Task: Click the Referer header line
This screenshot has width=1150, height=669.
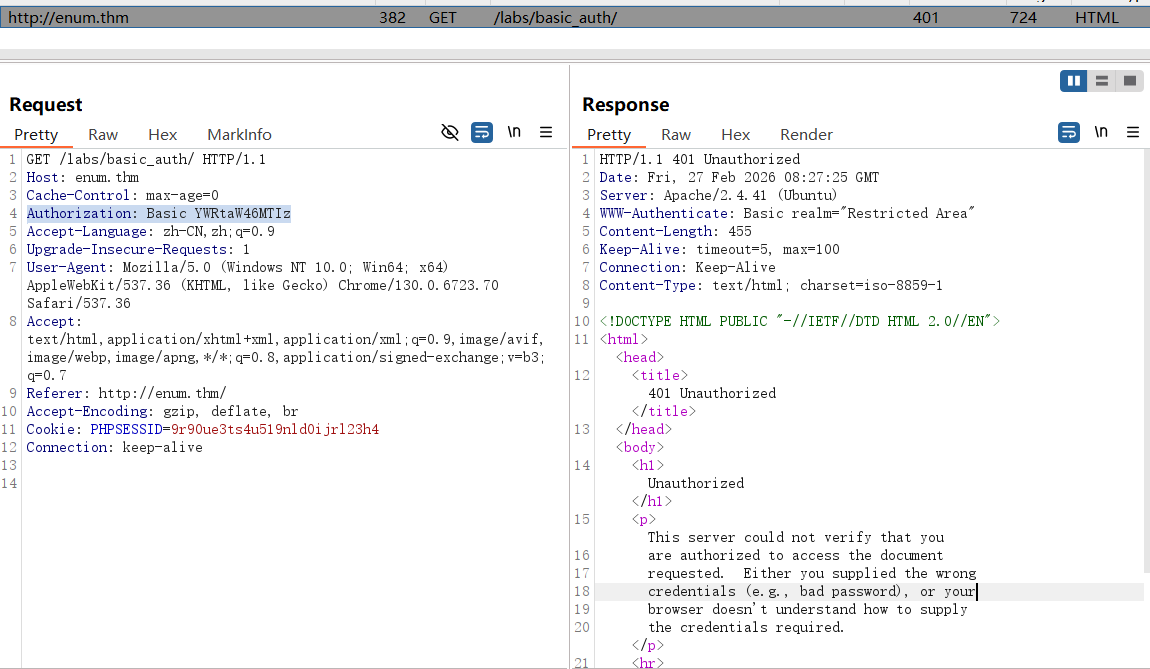Action: pos(126,393)
